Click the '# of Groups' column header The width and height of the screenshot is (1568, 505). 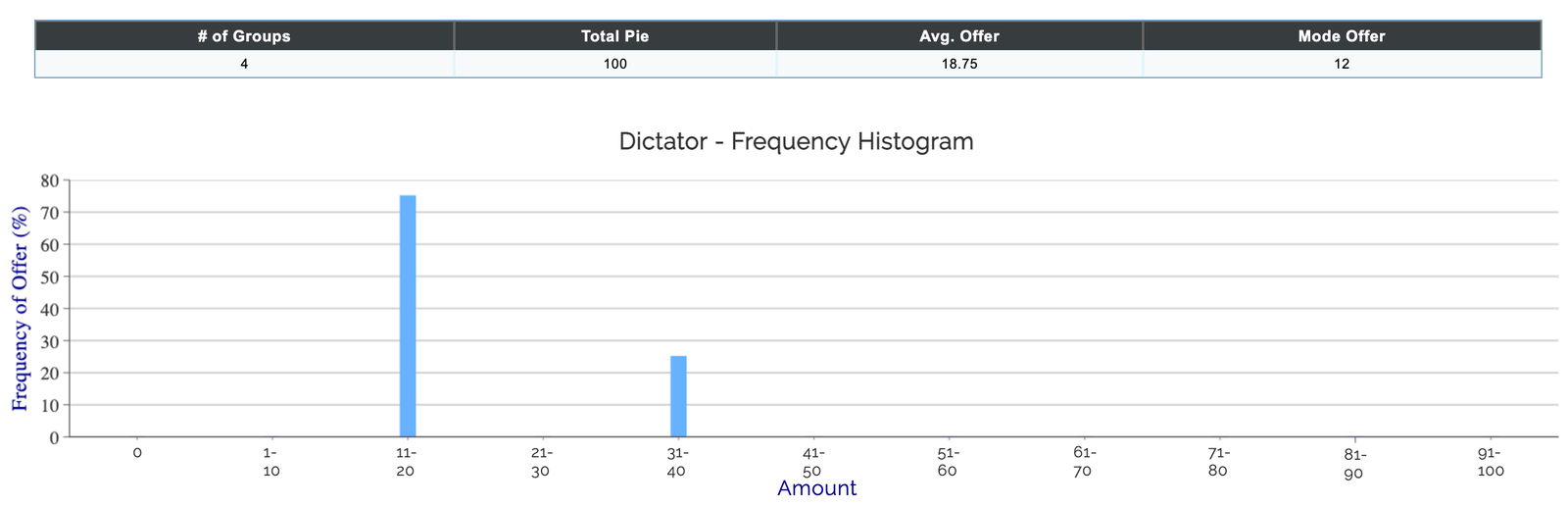pos(244,36)
